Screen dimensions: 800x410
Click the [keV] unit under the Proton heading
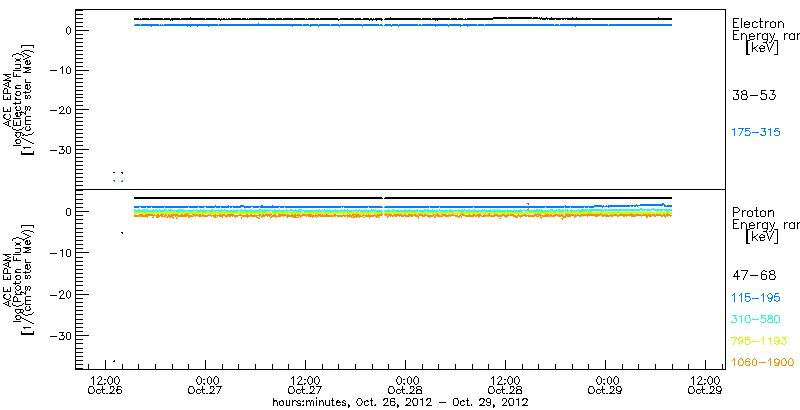[762, 236]
